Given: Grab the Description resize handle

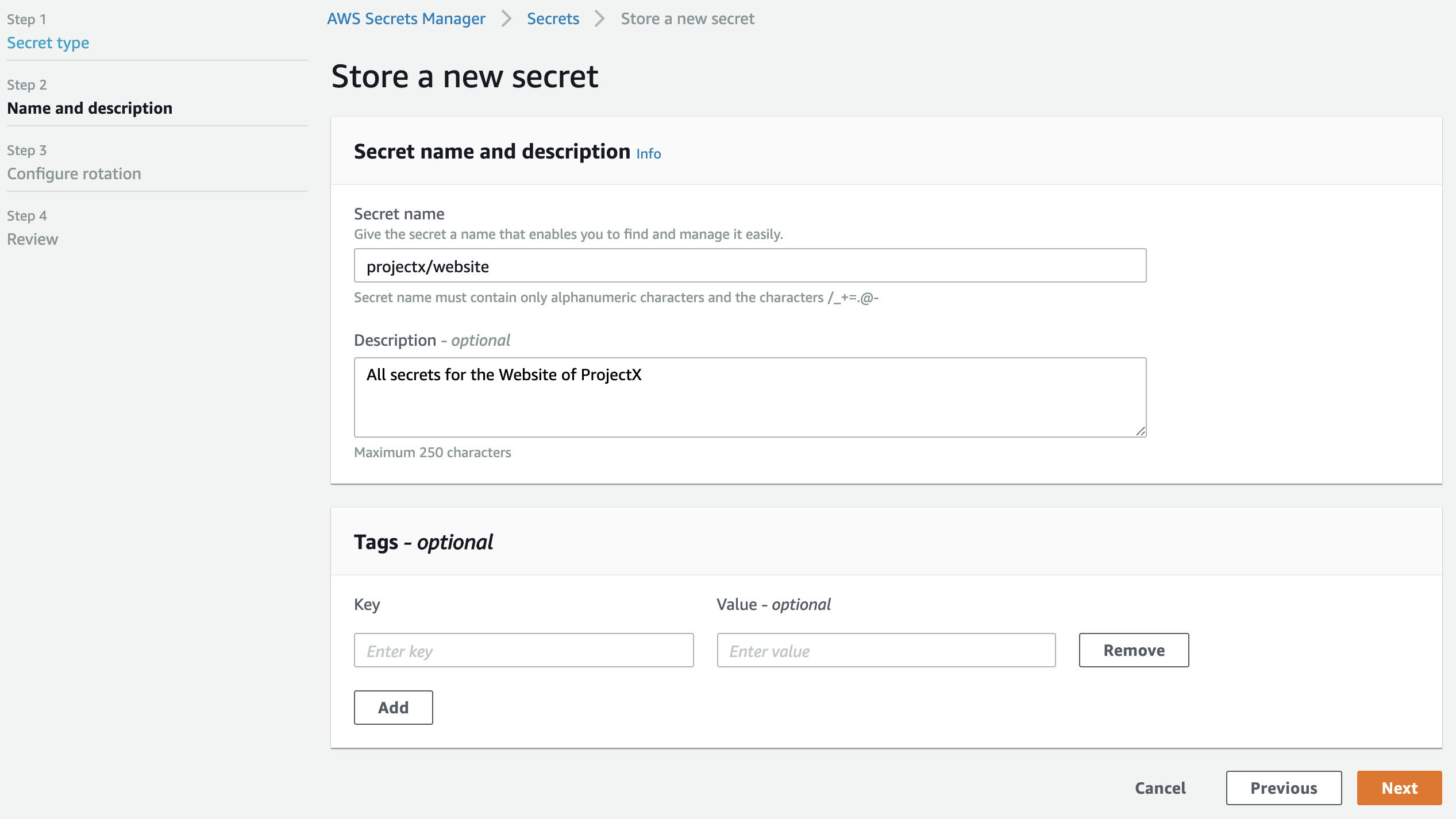Looking at the screenshot, I should tap(1141, 431).
